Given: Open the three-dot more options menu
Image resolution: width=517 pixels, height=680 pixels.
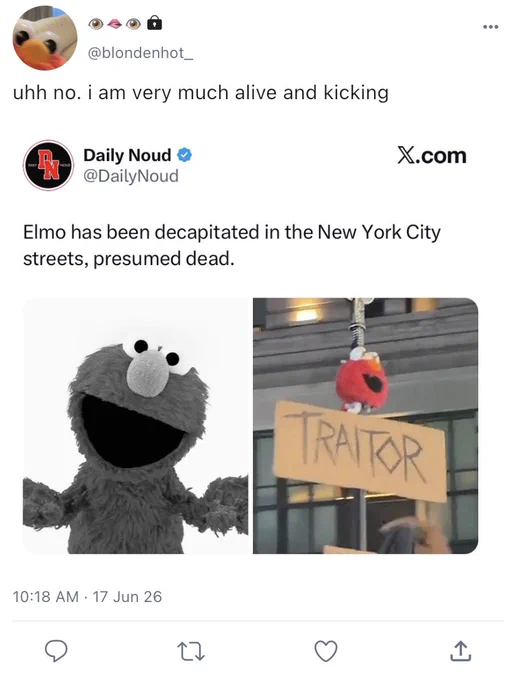Looking at the screenshot, I should (491, 27).
